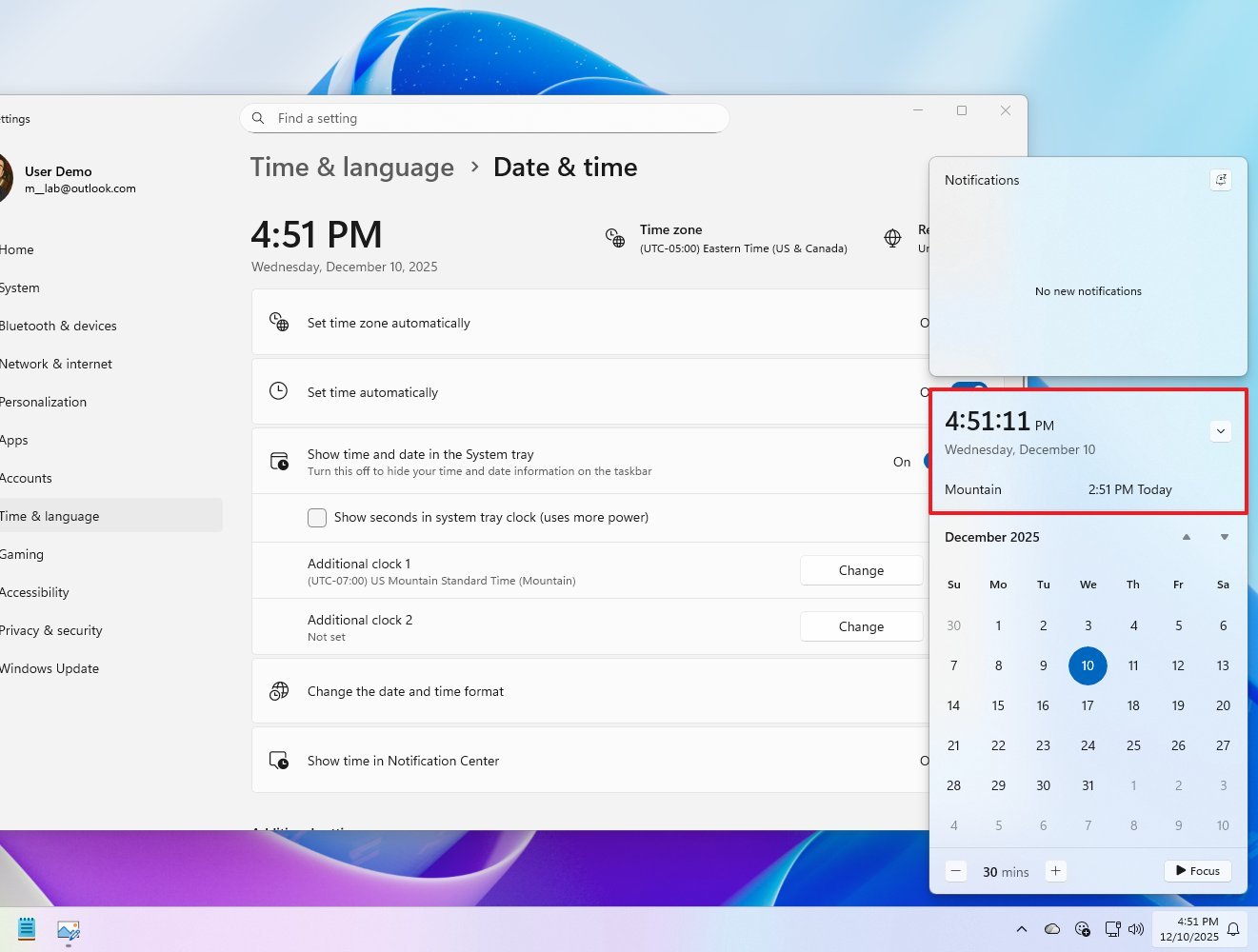Expand hidden icons with the taskbar chevron
The width and height of the screenshot is (1258, 952).
tap(1022, 929)
